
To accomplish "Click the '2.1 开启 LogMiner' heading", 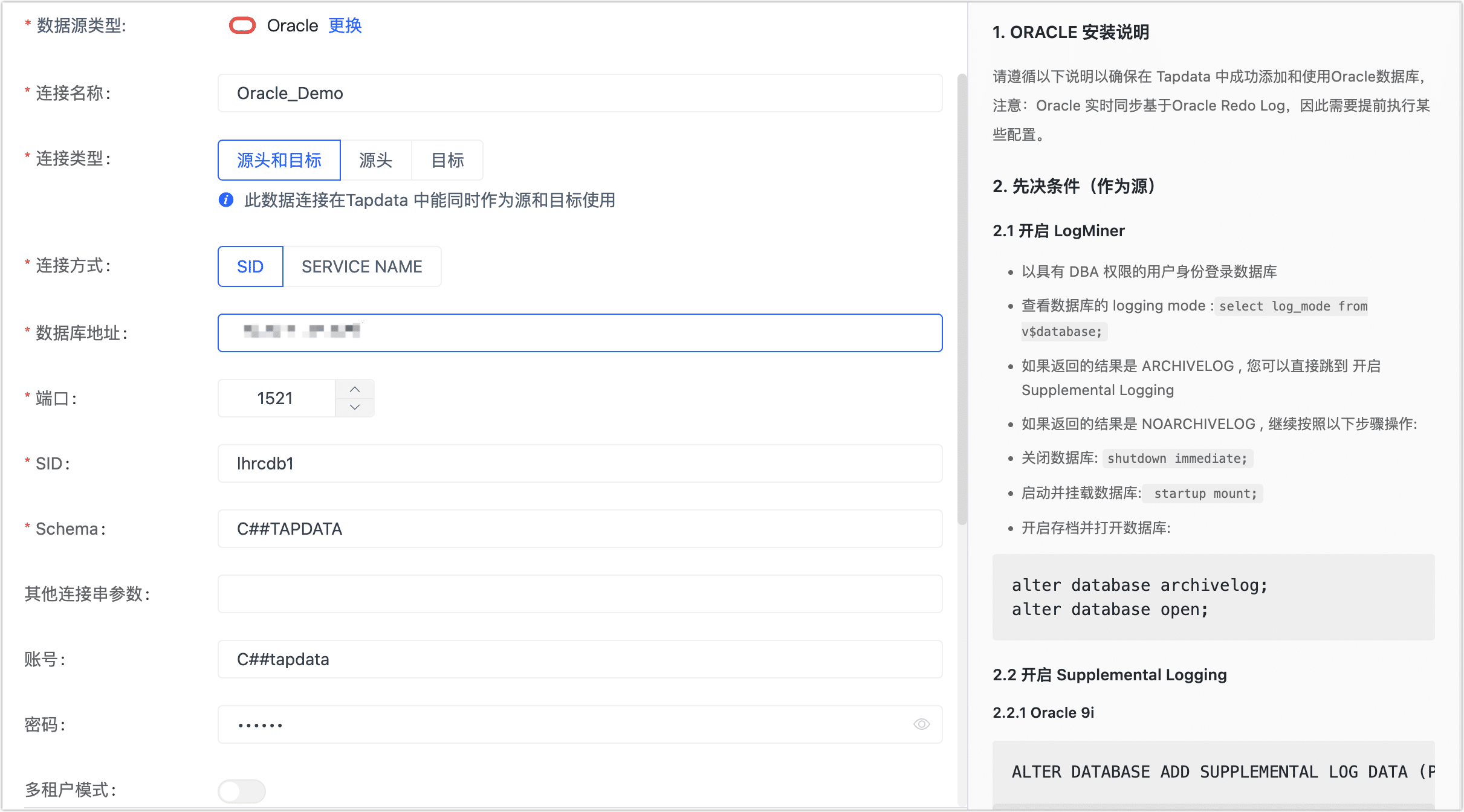I will pos(1058,231).
